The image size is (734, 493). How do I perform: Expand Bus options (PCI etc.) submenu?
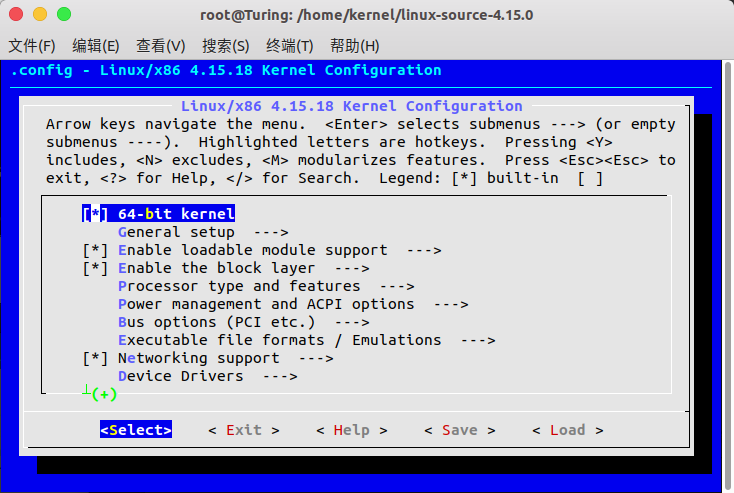click(x=243, y=322)
